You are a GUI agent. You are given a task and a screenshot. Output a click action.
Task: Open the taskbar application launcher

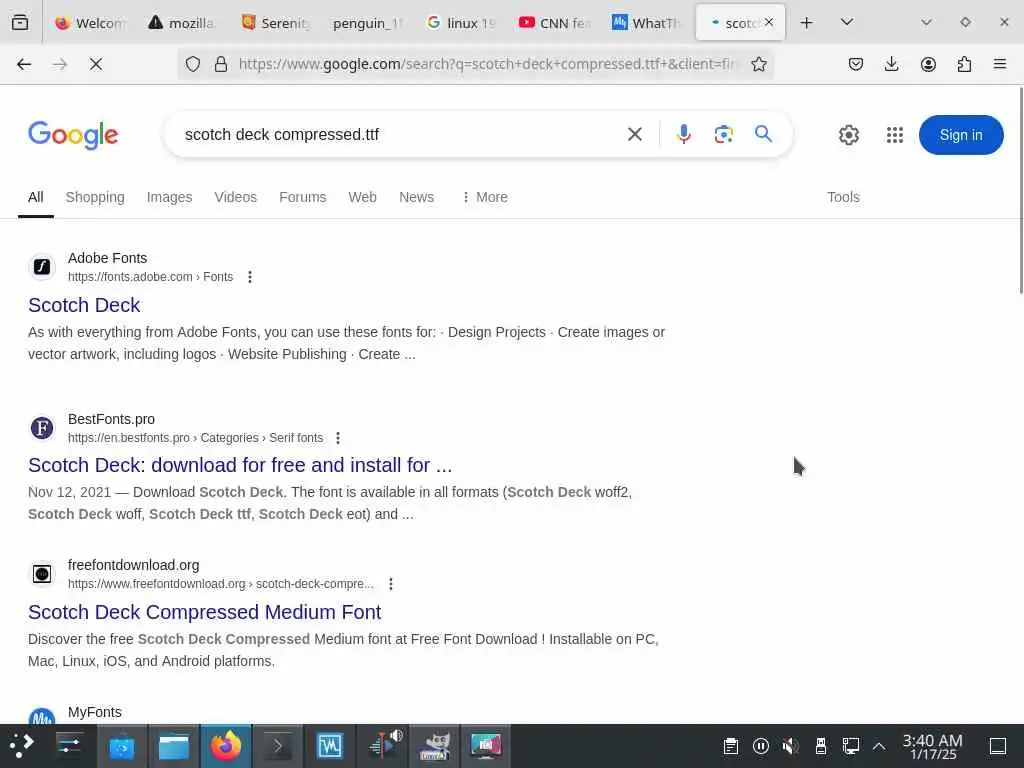tap(22, 746)
